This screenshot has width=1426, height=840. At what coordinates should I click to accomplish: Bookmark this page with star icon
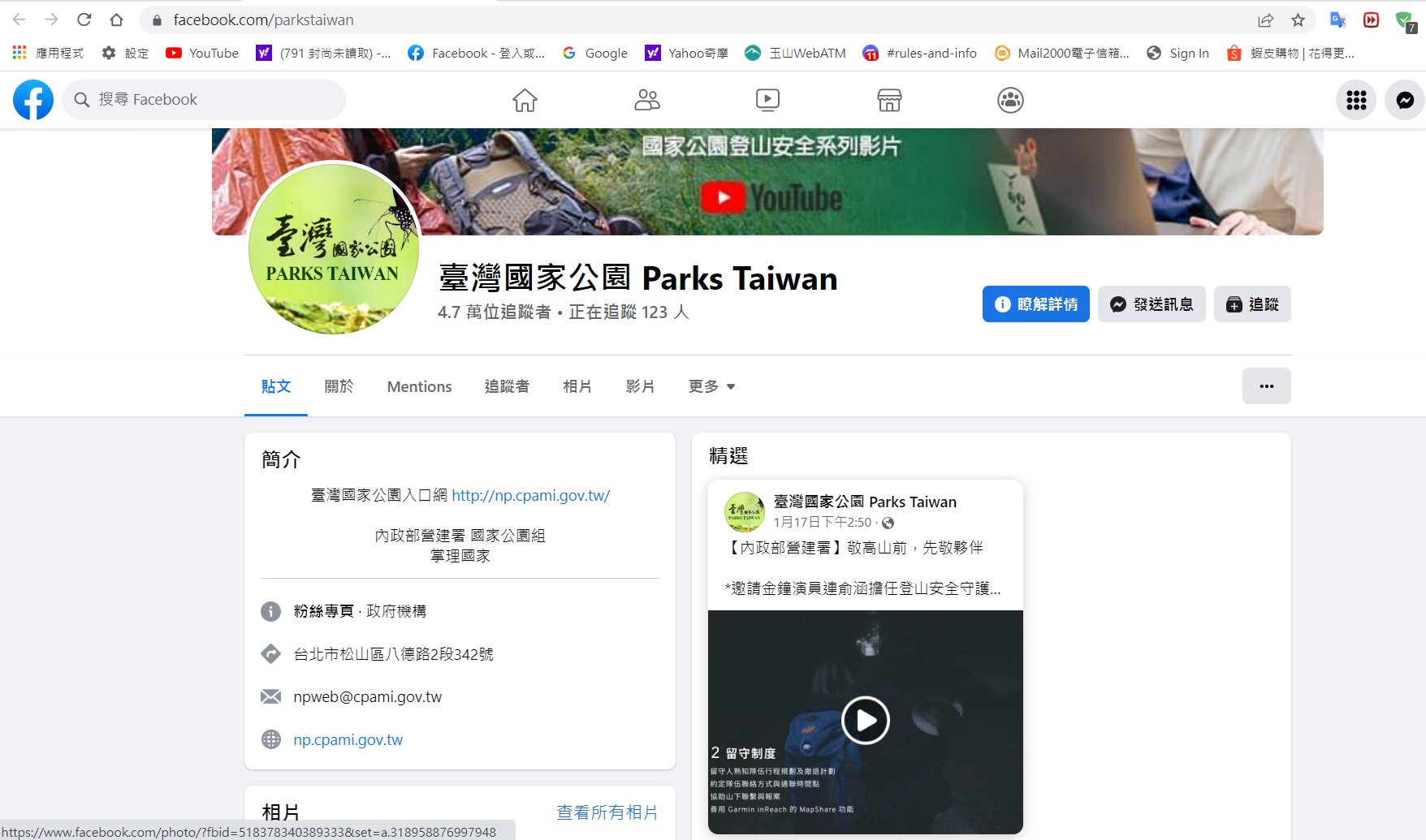(1298, 20)
